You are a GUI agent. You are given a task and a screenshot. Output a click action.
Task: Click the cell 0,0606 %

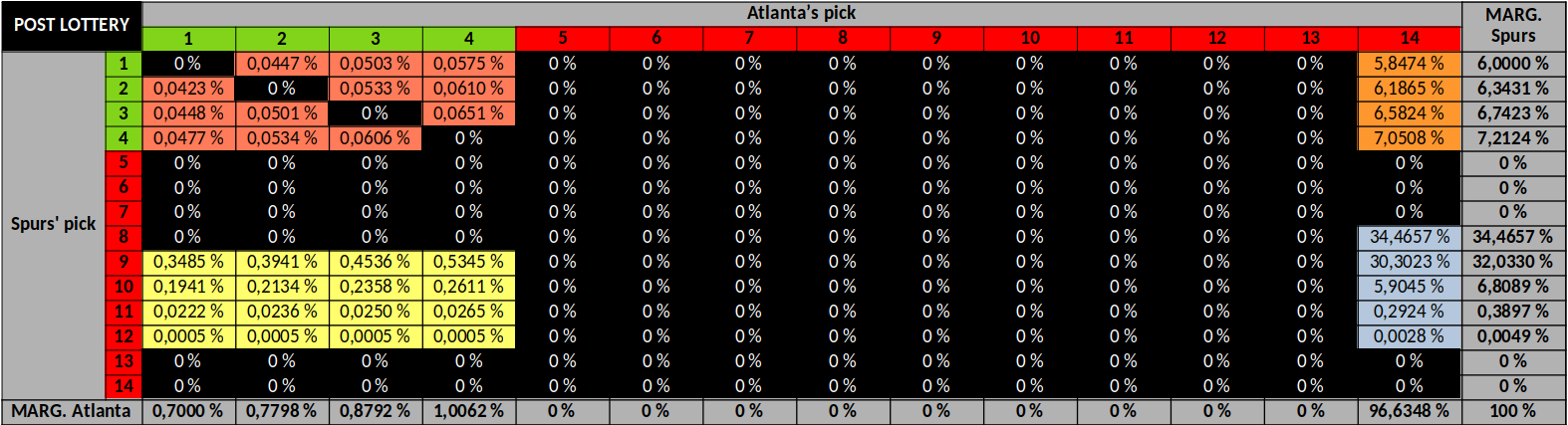[x=376, y=138]
